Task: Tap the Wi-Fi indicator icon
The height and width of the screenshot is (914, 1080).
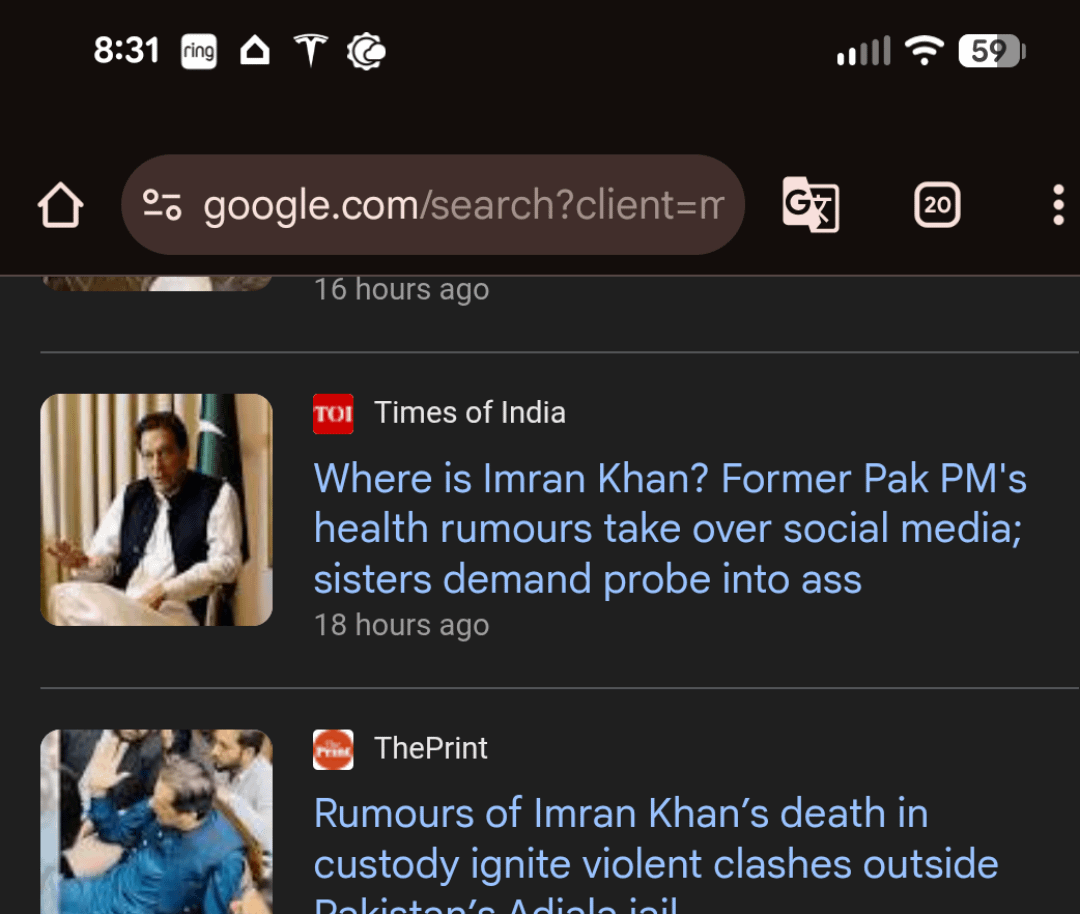Action: (924, 50)
